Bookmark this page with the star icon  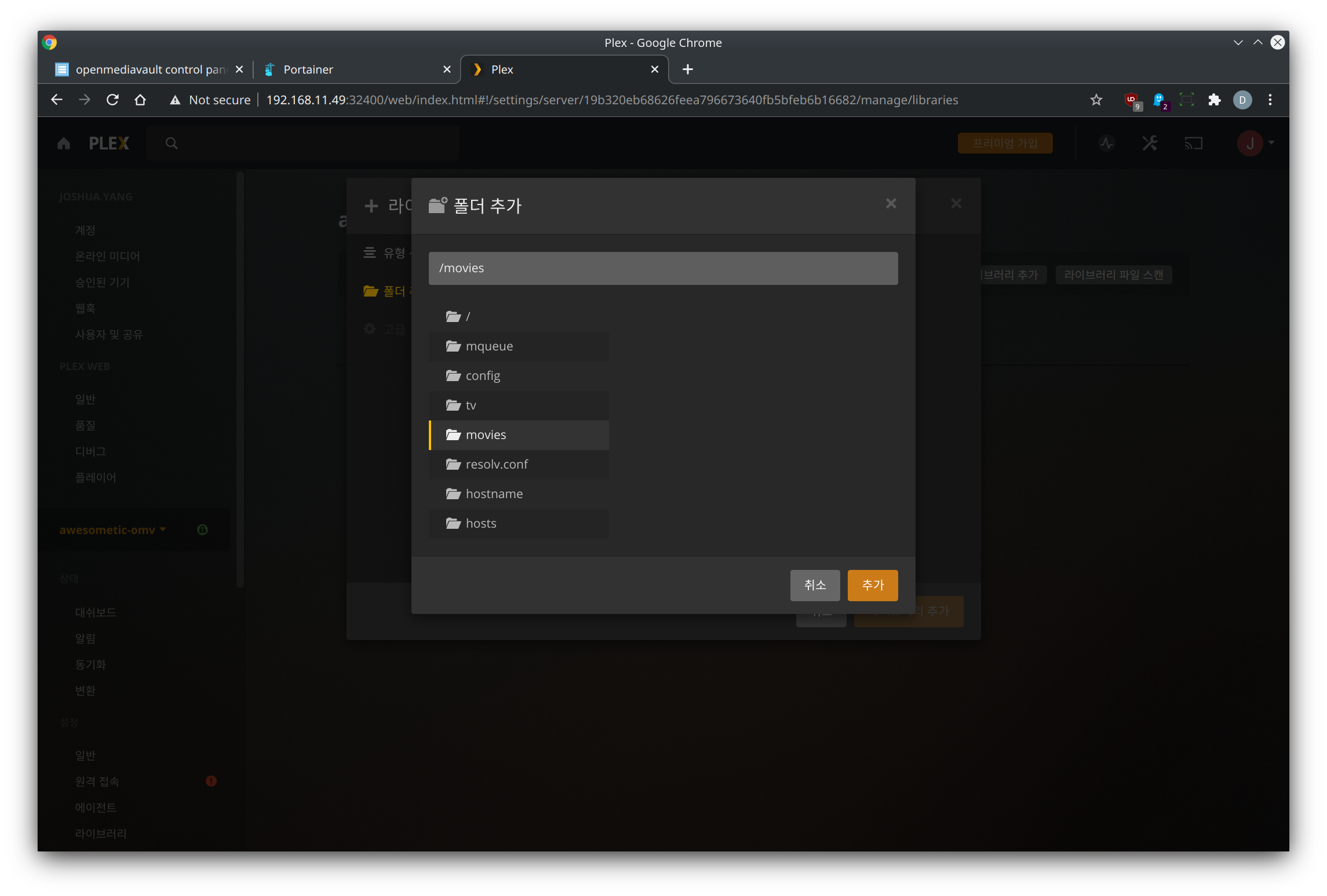tap(1096, 100)
